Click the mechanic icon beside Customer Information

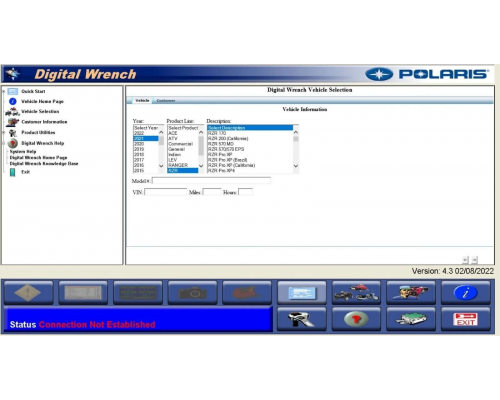click(x=13, y=122)
